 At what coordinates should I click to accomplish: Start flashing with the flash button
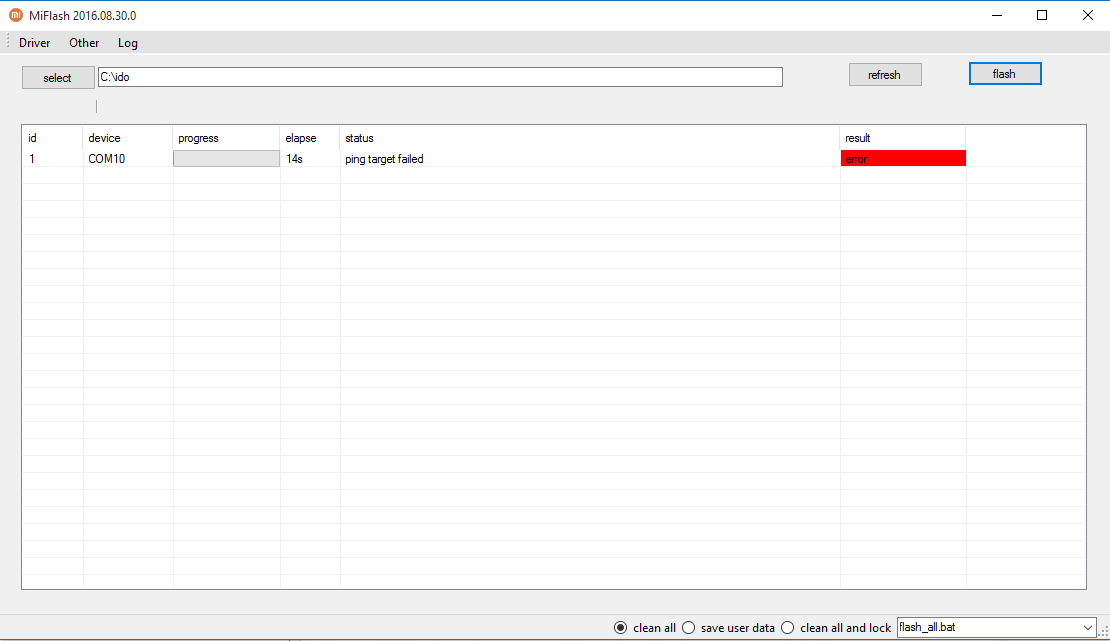1005,74
